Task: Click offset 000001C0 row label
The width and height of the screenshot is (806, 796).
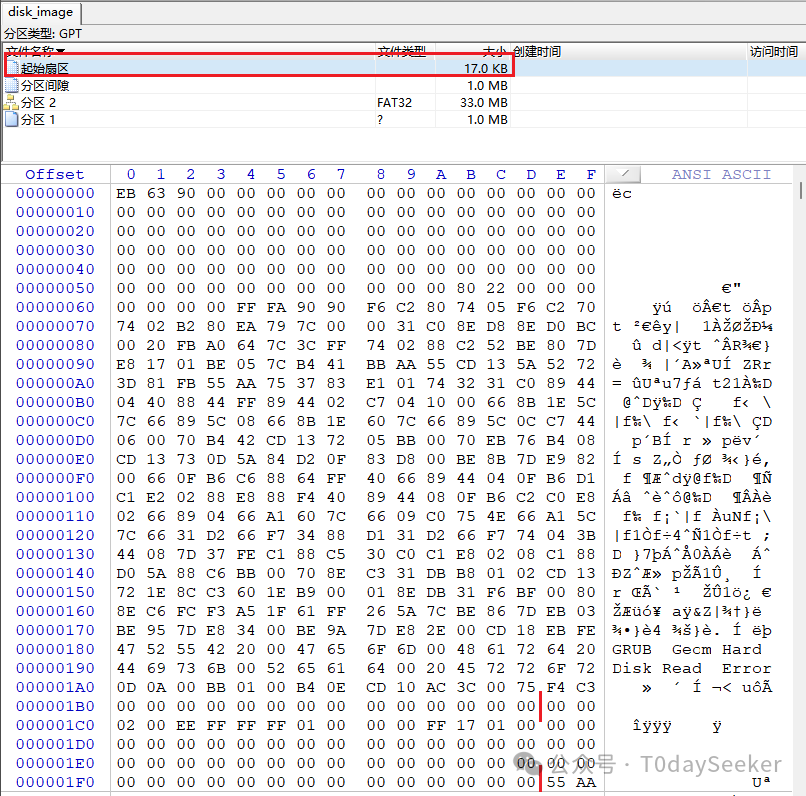Action: (x=55, y=726)
